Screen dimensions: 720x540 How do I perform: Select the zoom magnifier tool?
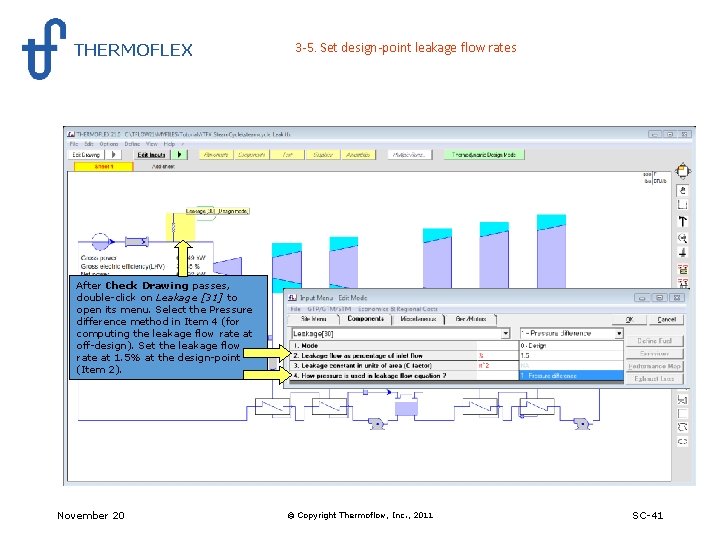click(682, 238)
